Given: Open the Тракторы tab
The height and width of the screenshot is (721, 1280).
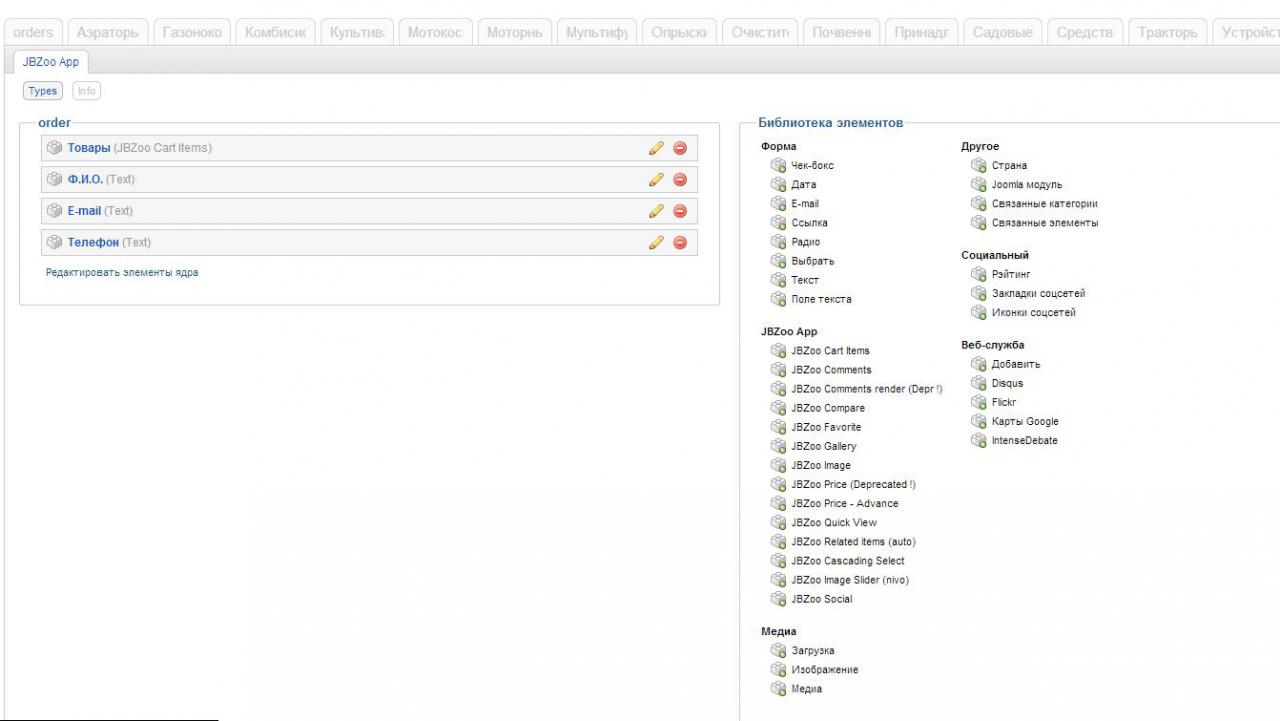Looking at the screenshot, I should pos(1167,32).
